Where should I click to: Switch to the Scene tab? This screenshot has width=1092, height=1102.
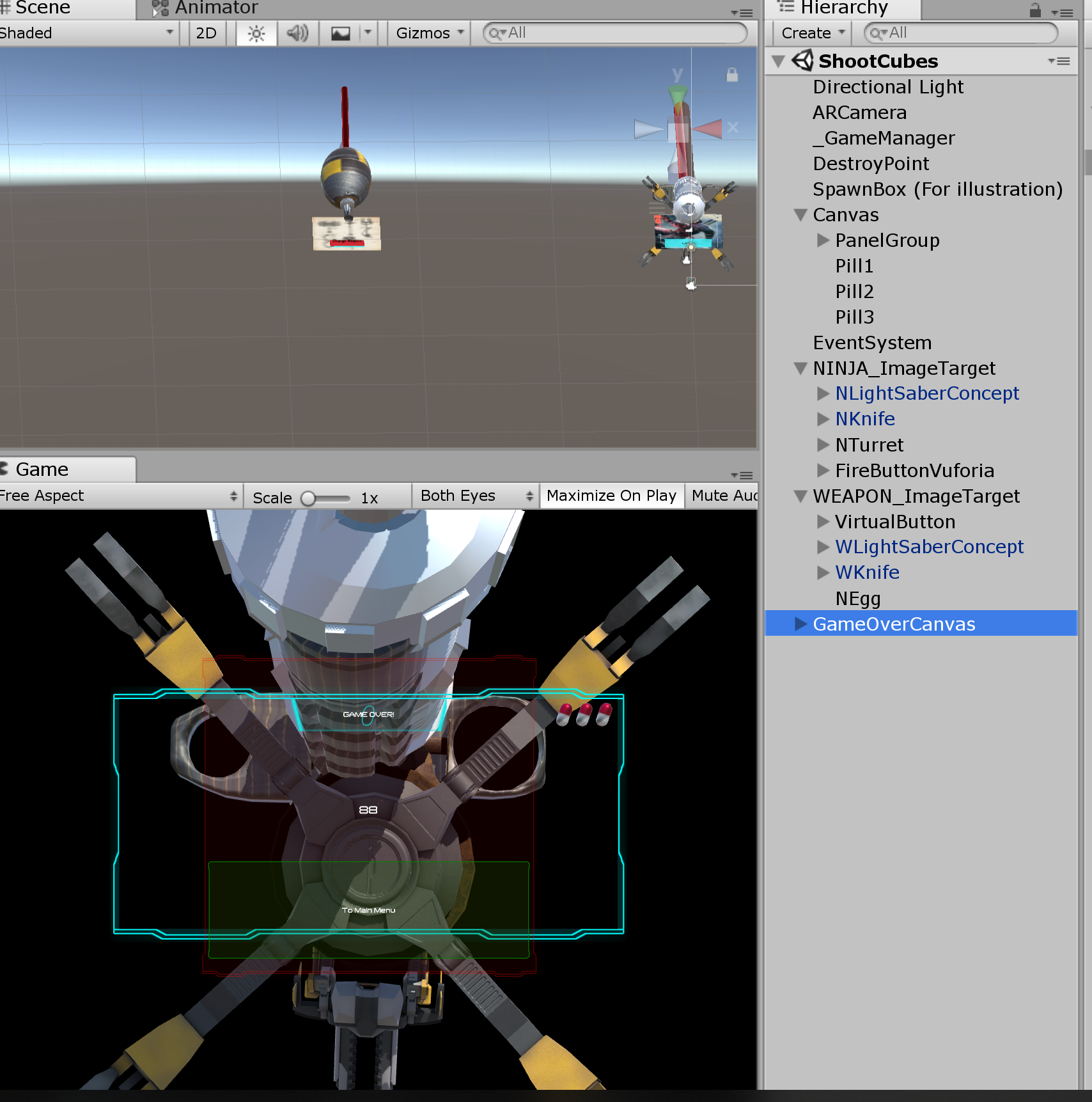(x=66, y=9)
